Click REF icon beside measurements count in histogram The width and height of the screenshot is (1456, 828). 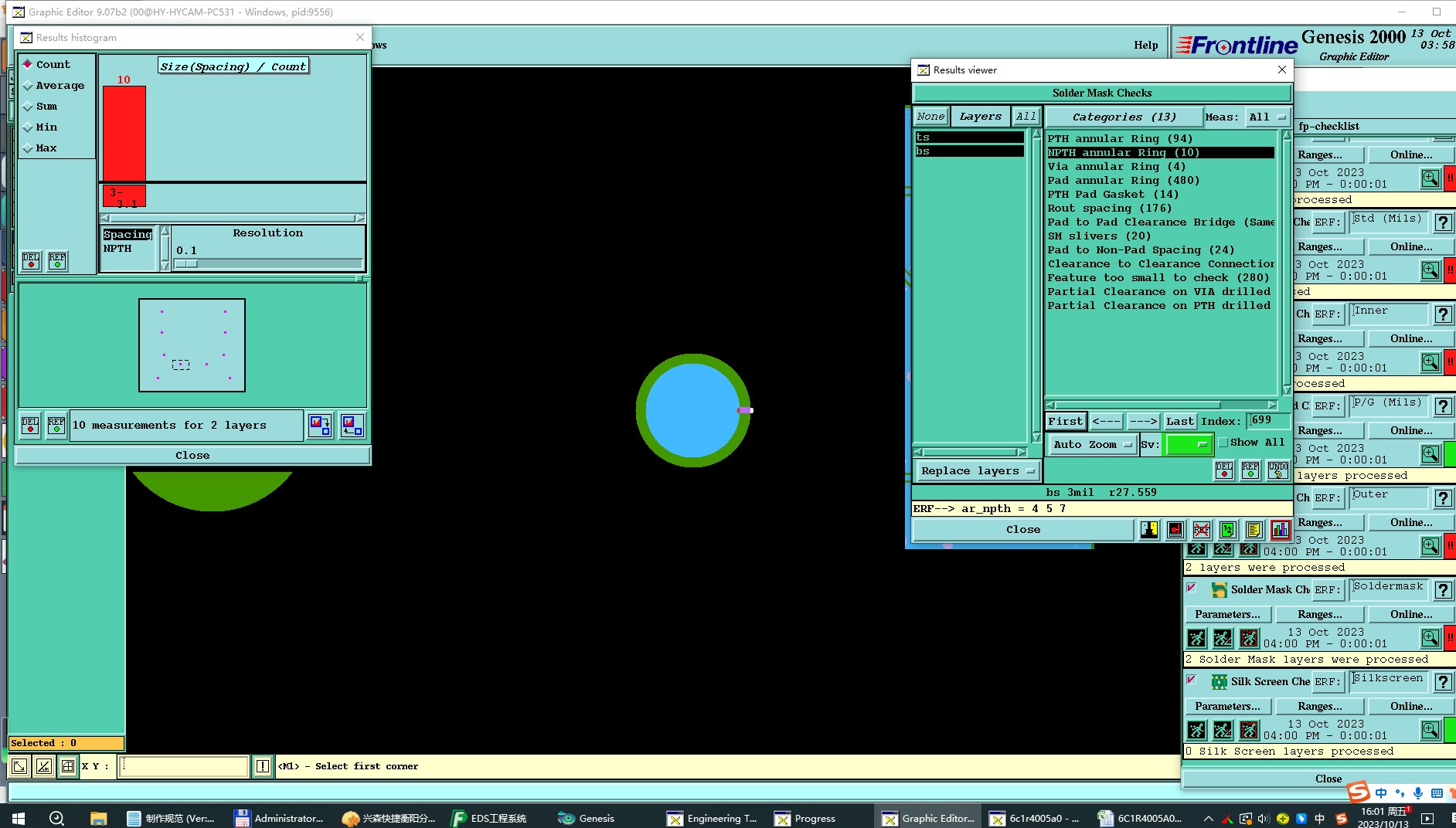coord(56,426)
